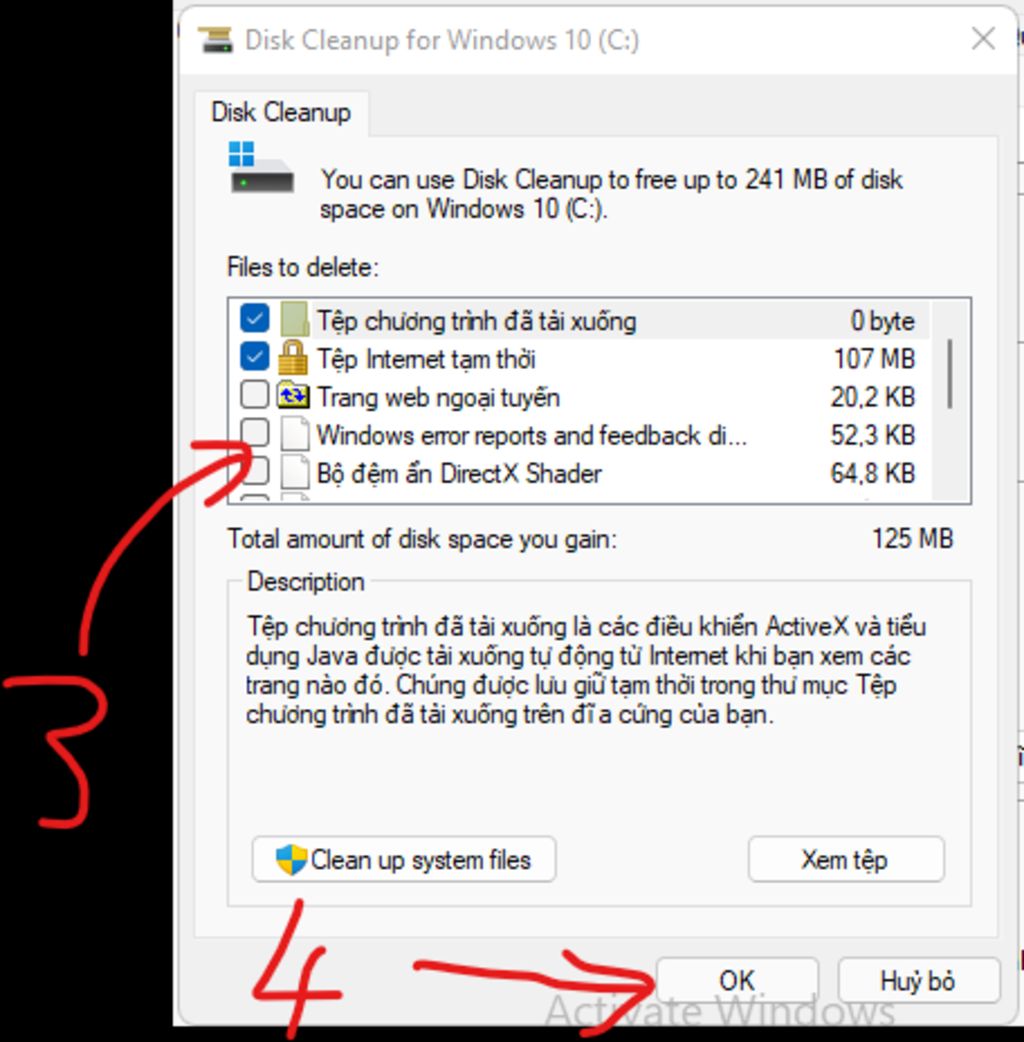
Task: Check the Trang web ngoại tuyến checkbox
Action: click(255, 395)
